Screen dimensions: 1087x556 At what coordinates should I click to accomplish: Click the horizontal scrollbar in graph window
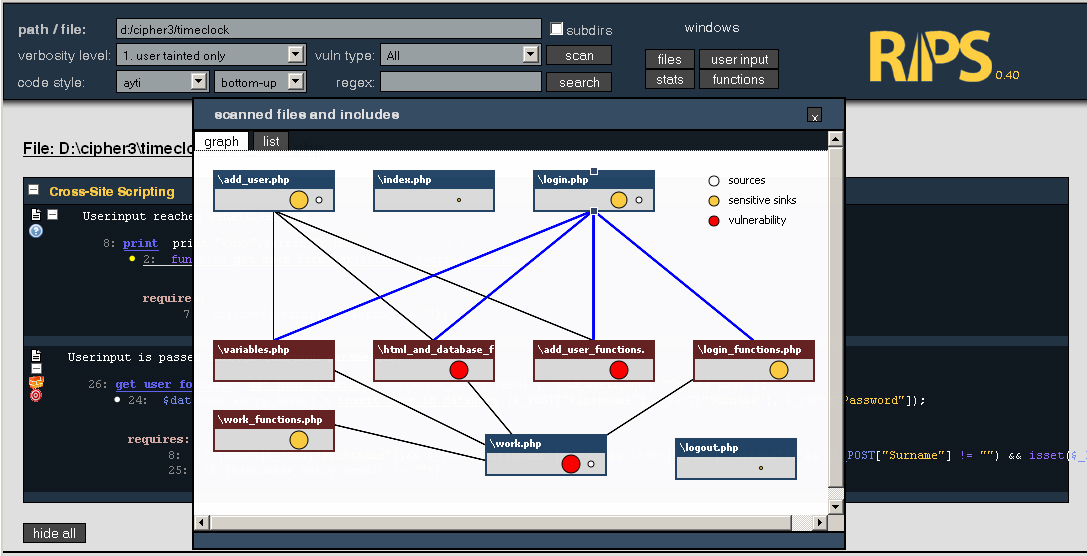(510, 522)
